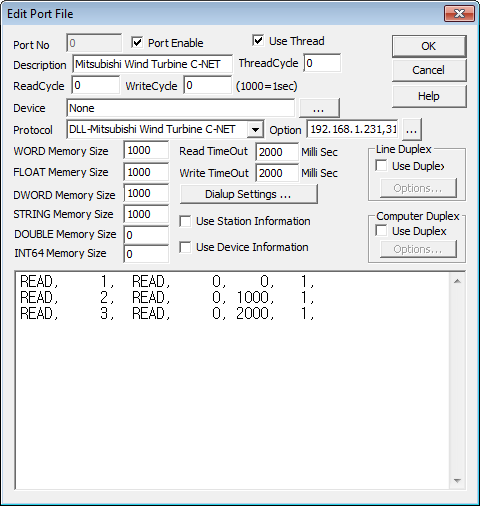Screen dimensions: 480x506
Task: Click the FLOAT Memory Size field
Action: tap(146, 172)
